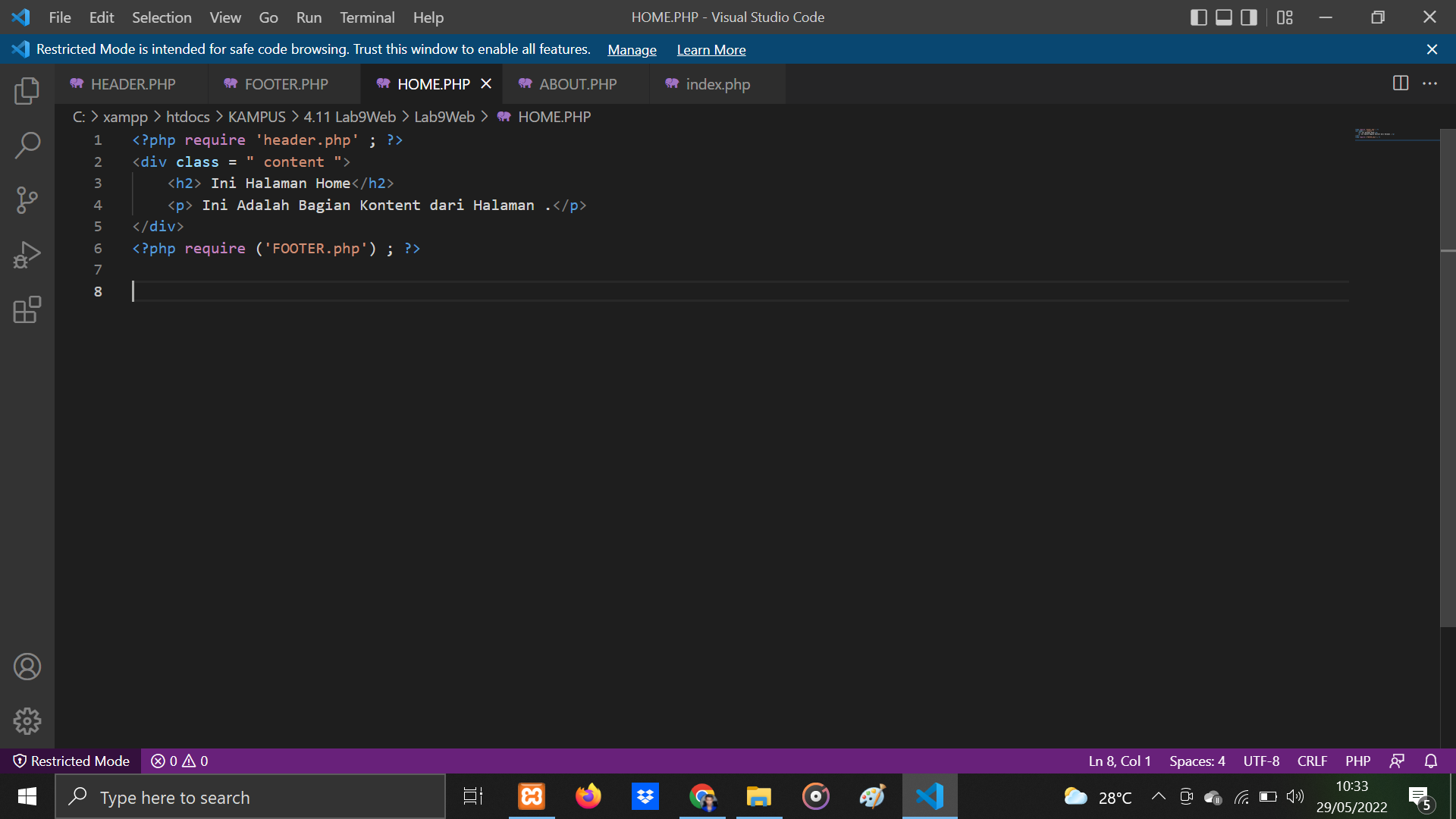Screen dimensions: 1456x819
Task: Open the Run and Debug view
Action: coord(27,254)
